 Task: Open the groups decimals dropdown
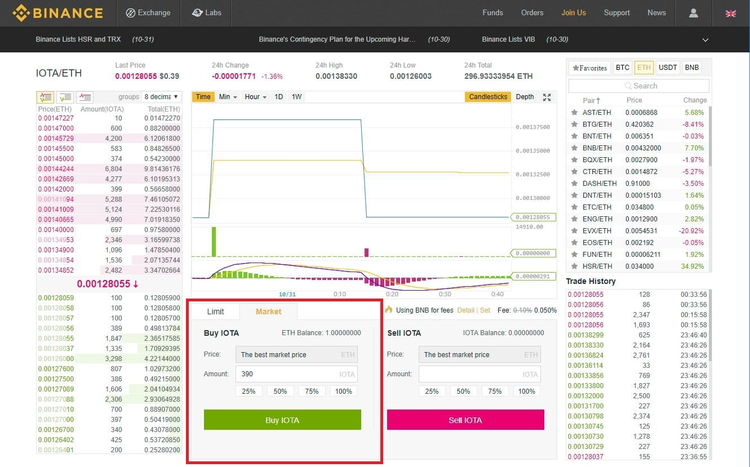click(161, 97)
